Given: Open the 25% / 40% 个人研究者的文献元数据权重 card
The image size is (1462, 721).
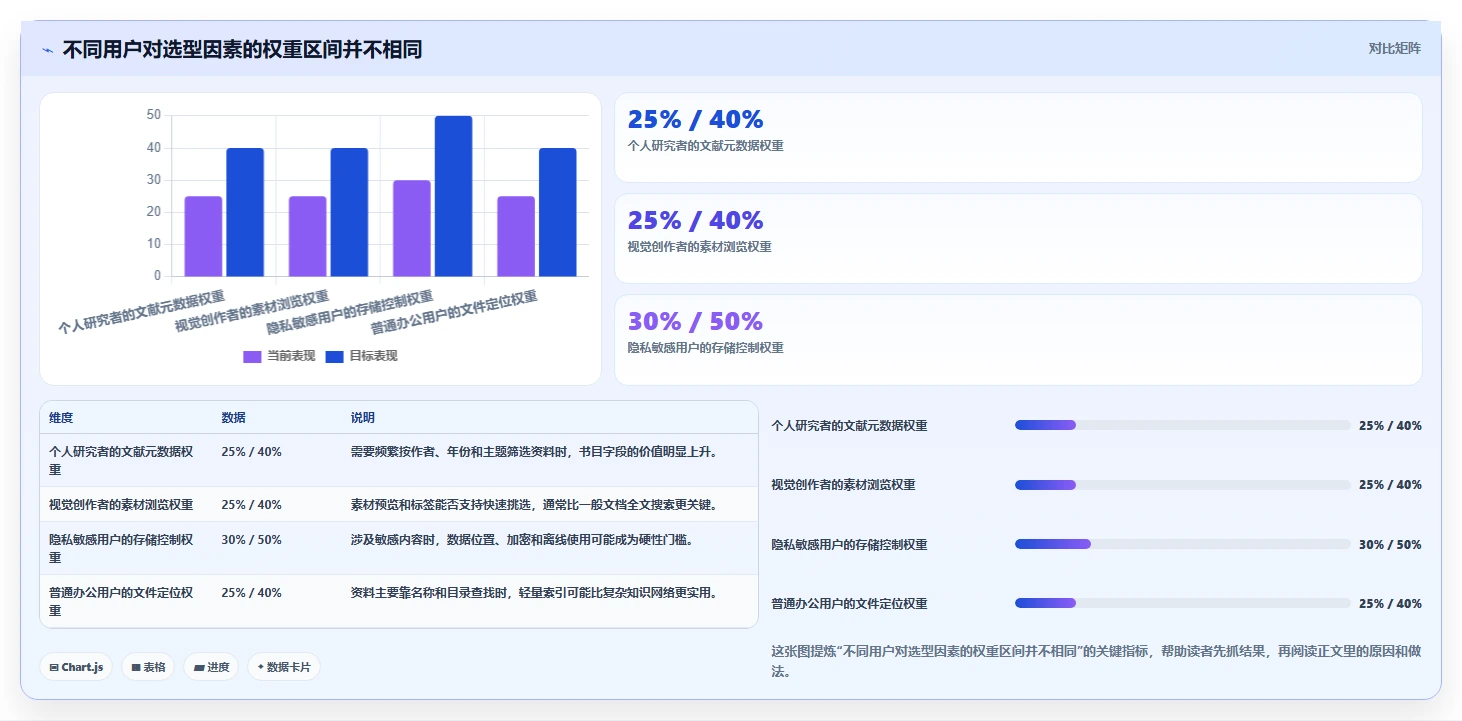Looking at the screenshot, I should (1018, 138).
